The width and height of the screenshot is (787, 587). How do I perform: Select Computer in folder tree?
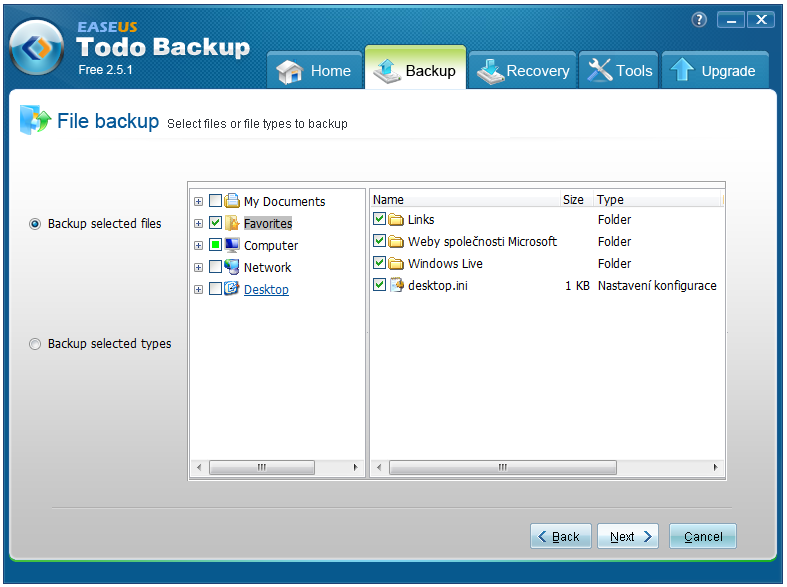coord(271,245)
